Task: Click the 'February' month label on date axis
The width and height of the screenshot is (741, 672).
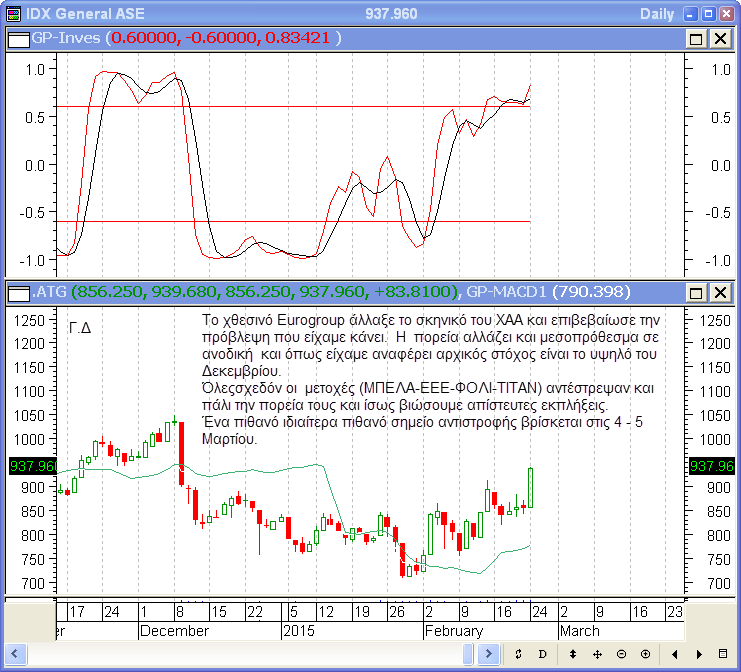Action: pyautogui.click(x=454, y=631)
